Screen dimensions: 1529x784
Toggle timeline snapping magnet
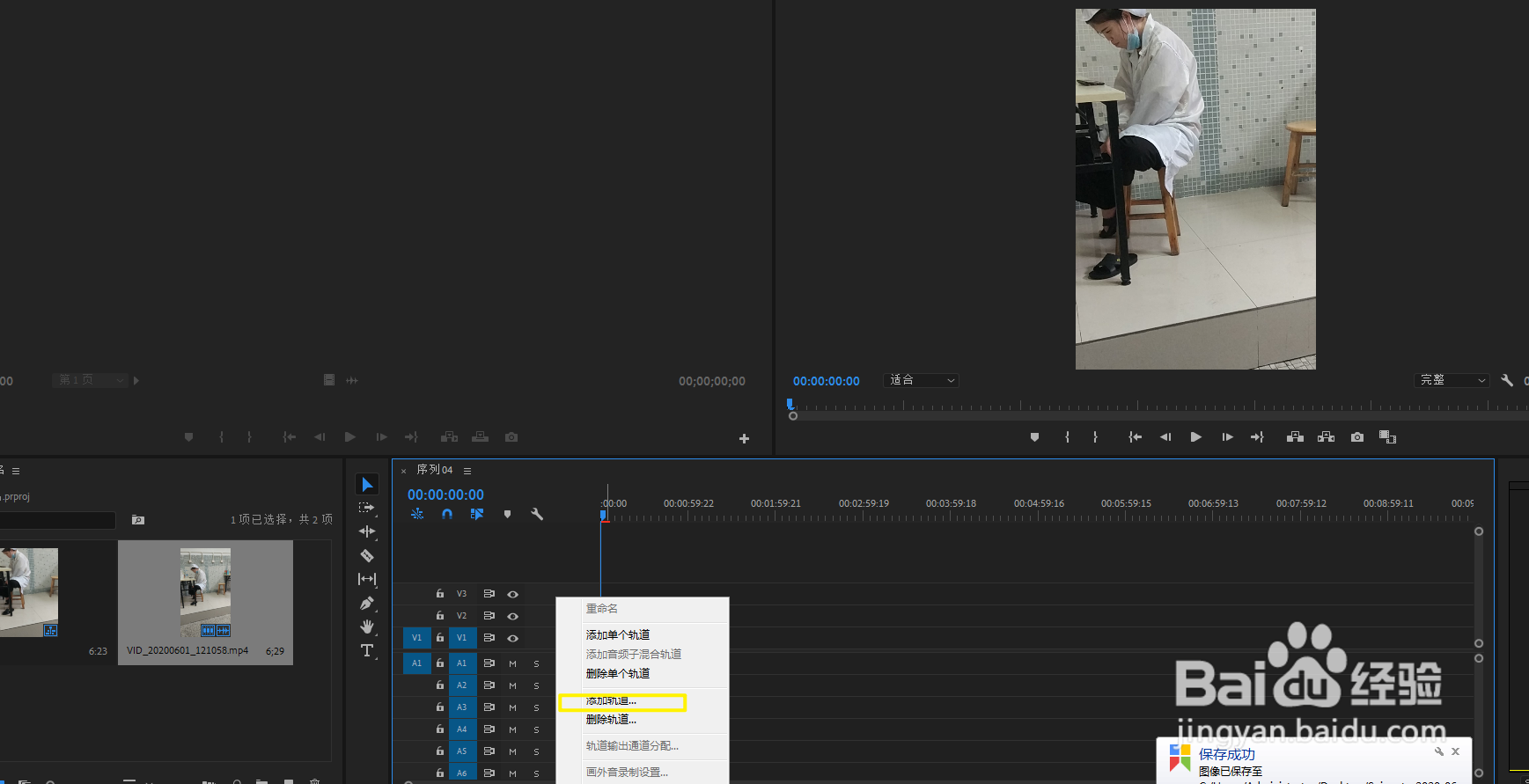(447, 514)
